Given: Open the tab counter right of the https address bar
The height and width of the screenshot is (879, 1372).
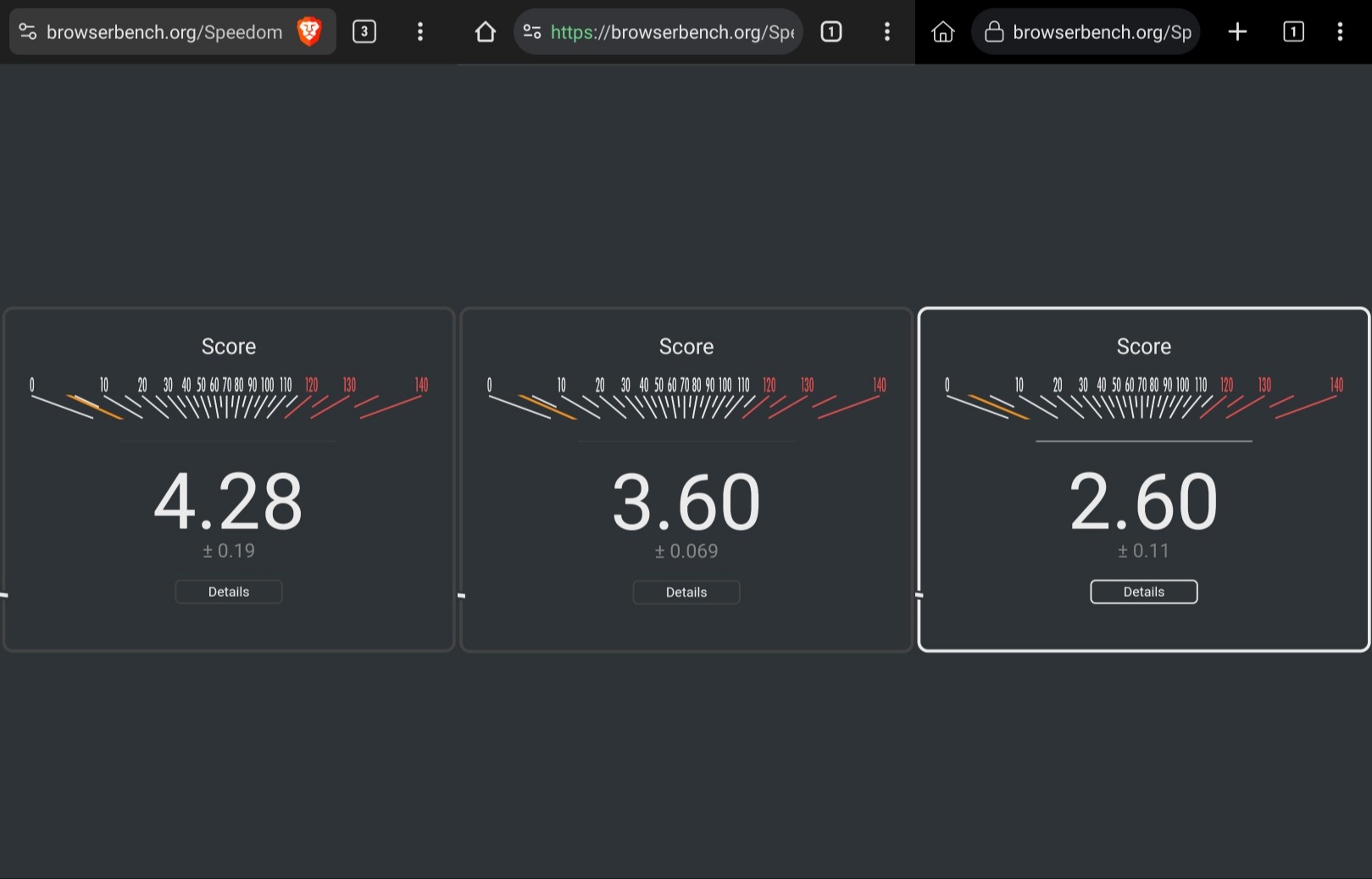Looking at the screenshot, I should (831, 32).
